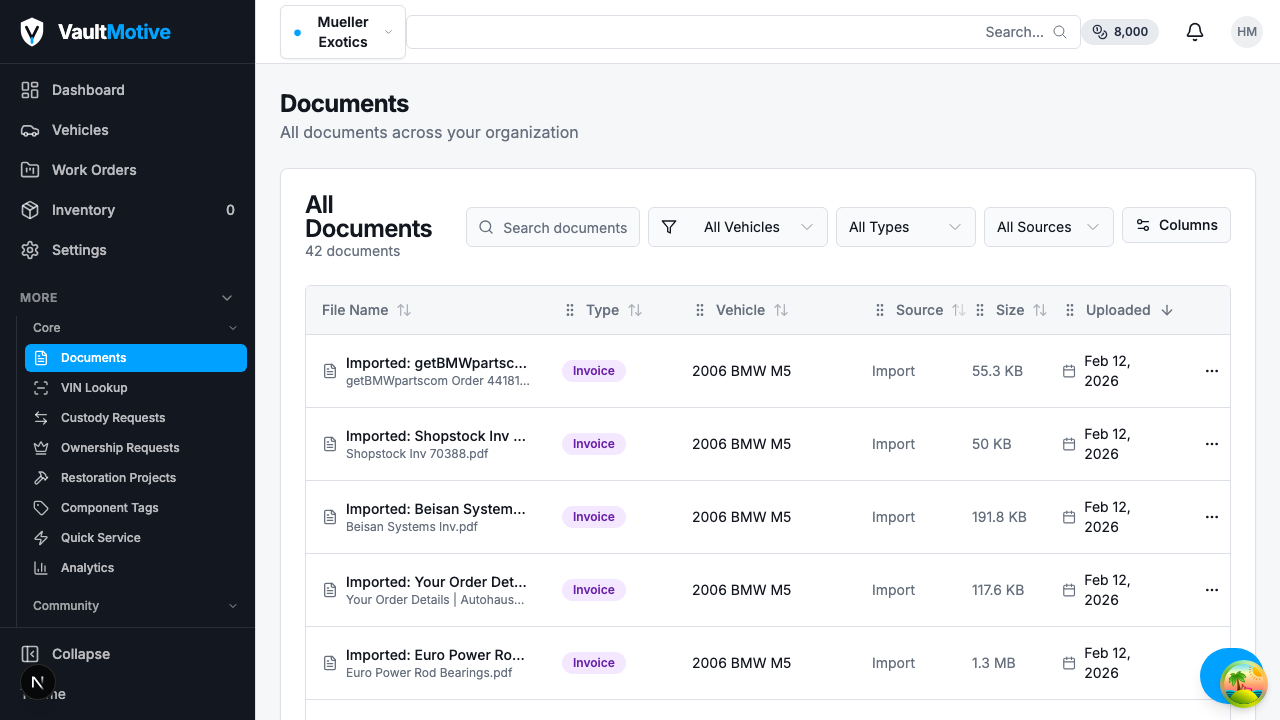Select Documents in the Core menu
Viewport: 1280px width, 720px height.
tap(136, 358)
